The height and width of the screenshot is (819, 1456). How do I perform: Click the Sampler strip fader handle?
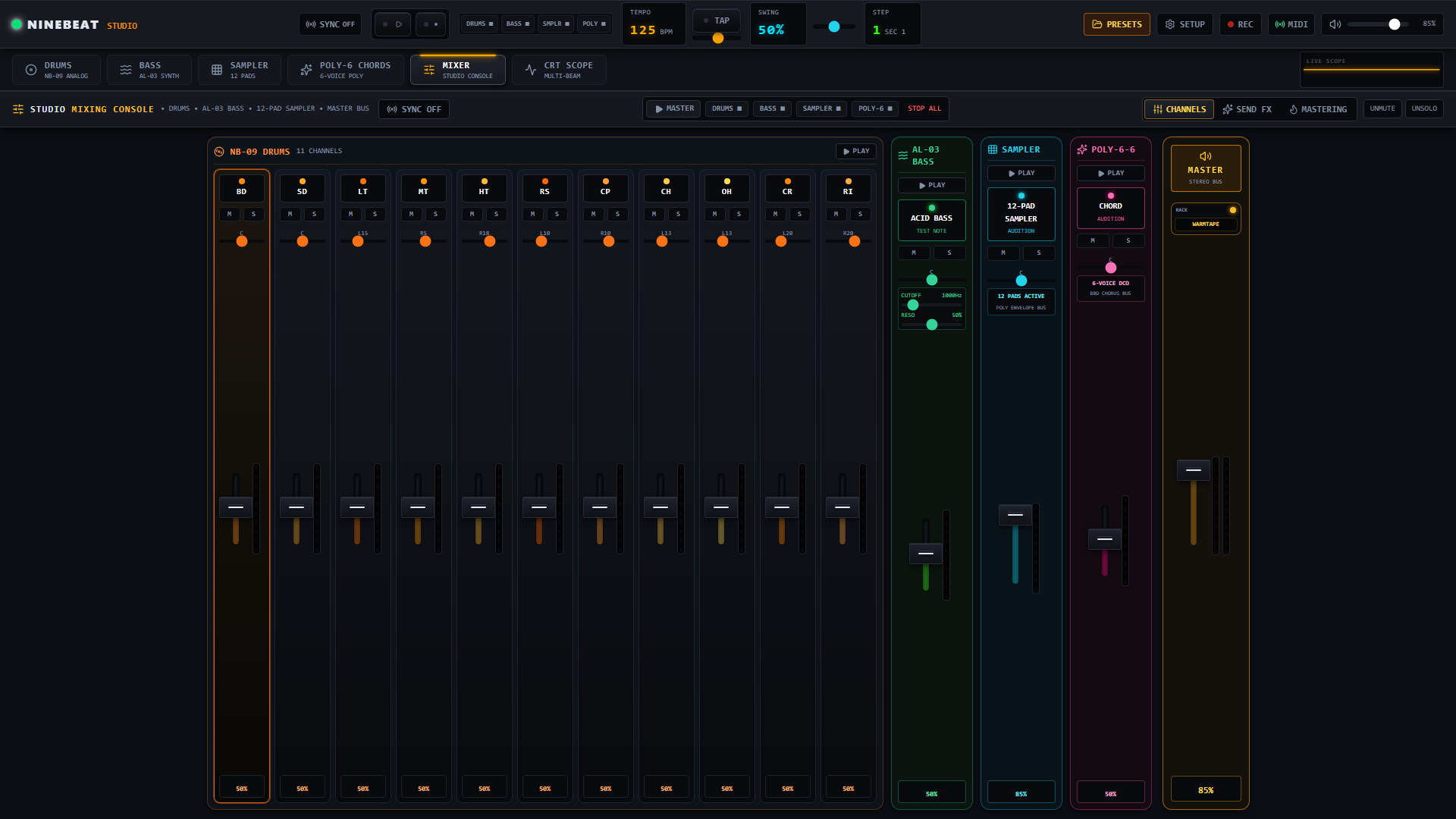(x=1015, y=515)
